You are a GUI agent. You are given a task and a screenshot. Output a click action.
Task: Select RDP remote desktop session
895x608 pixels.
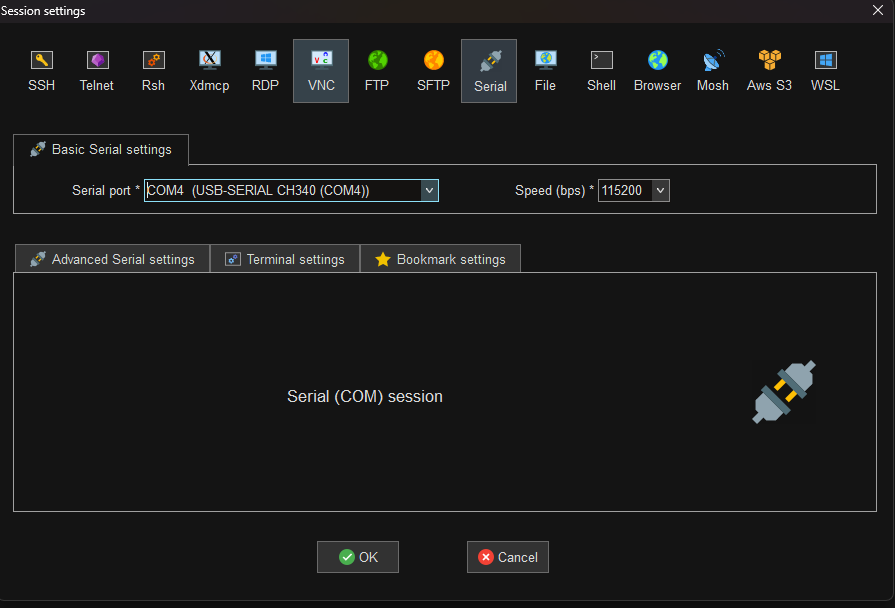pyautogui.click(x=265, y=71)
